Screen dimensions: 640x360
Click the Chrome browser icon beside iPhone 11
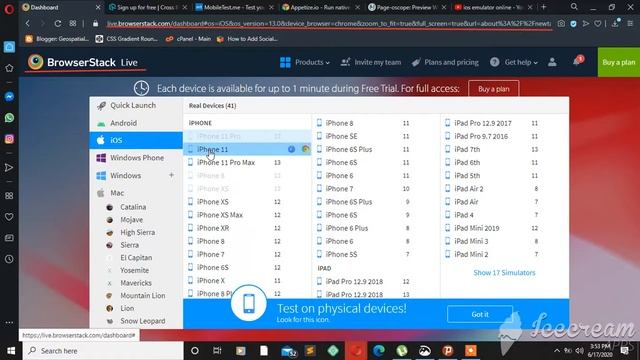point(305,149)
